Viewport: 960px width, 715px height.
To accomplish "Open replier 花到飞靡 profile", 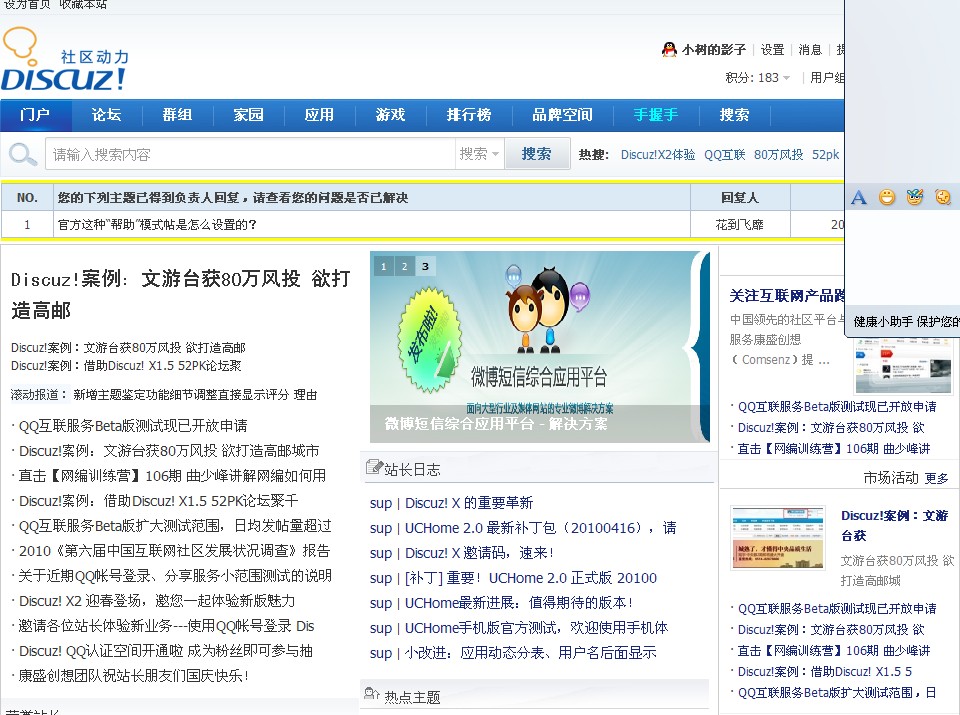I will point(740,225).
